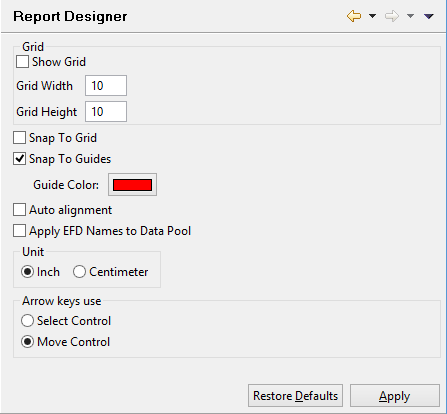Click into the Grid Height field
This screenshot has width=447, height=414.
[106, 112]
